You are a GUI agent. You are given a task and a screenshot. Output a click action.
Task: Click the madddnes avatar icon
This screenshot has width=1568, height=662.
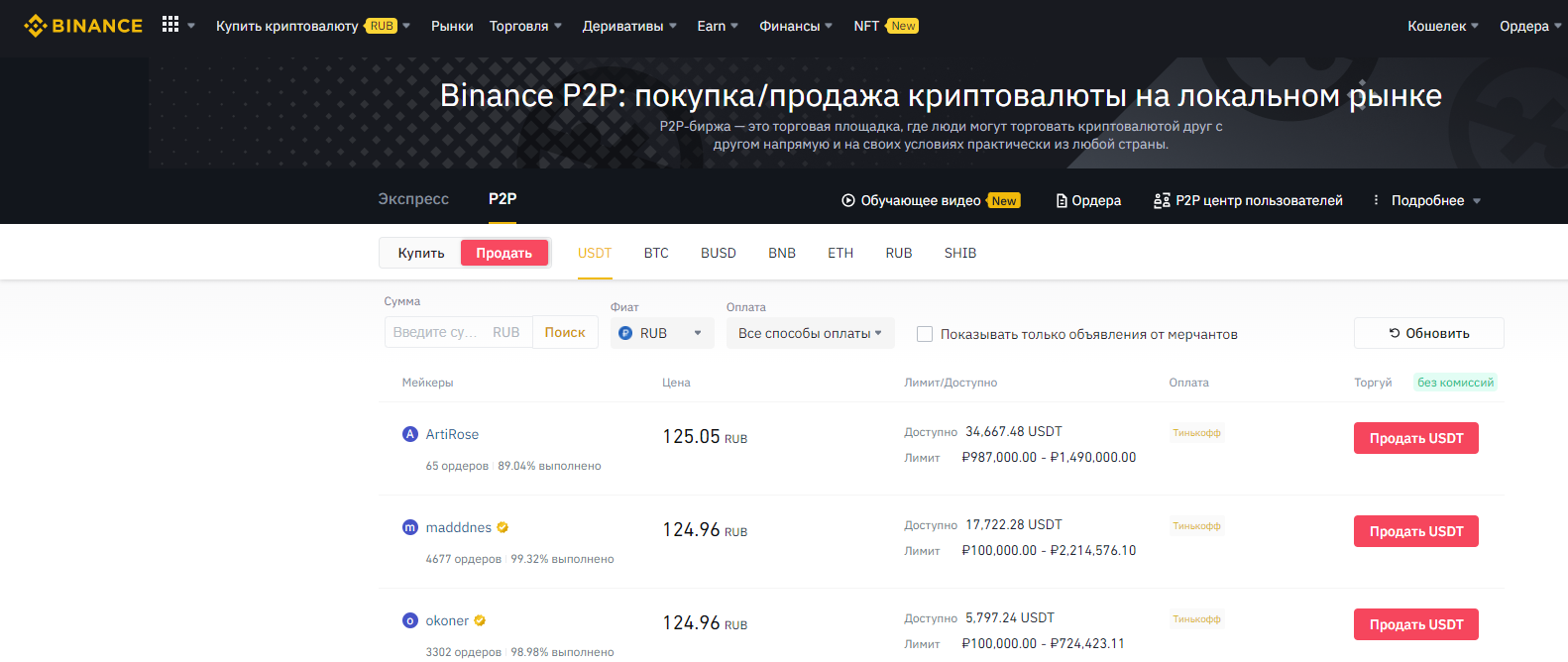pos(410,527)
